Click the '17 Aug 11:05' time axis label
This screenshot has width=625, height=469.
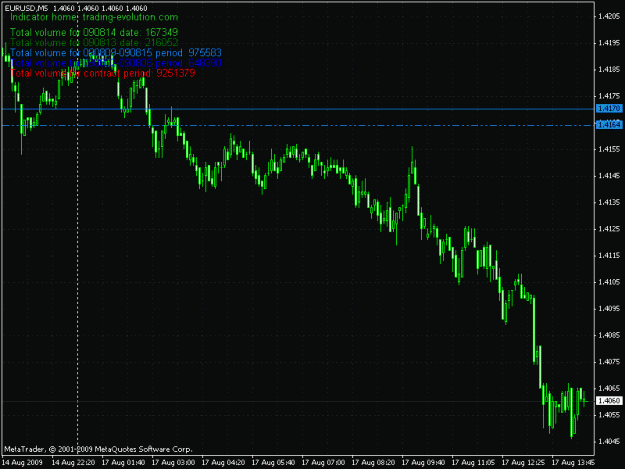click(473, 463)
